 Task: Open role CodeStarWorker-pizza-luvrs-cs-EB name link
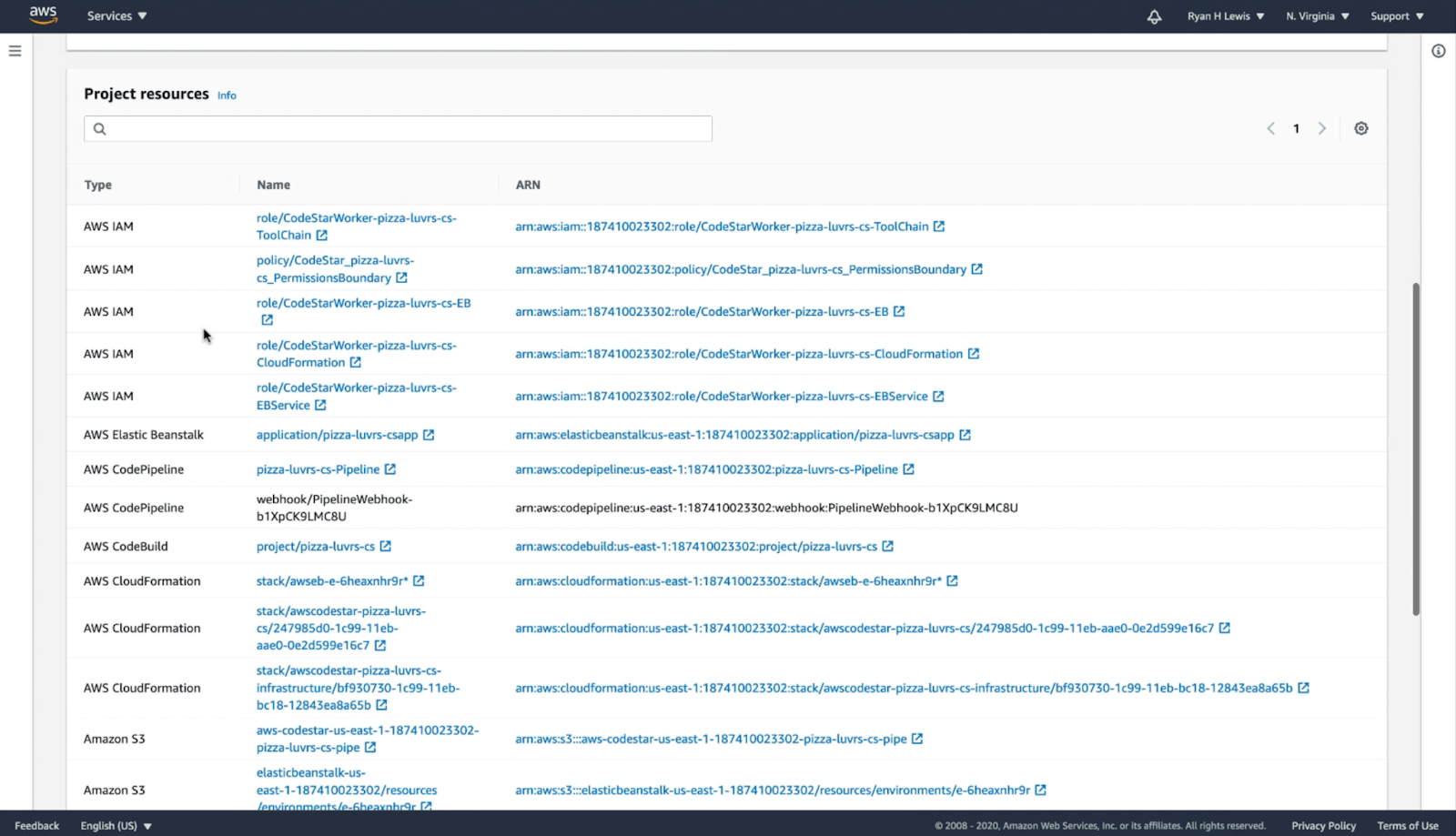[x=363, y=303]
